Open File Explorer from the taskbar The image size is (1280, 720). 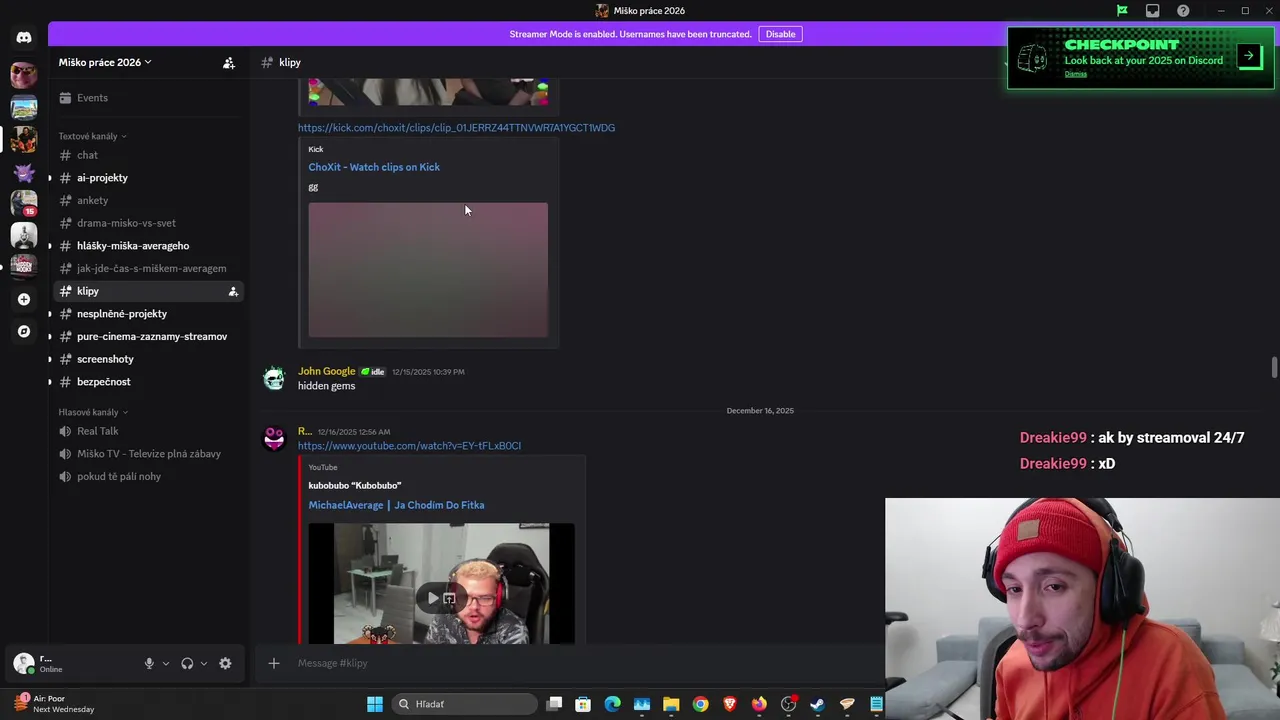(x=671, y=704)
